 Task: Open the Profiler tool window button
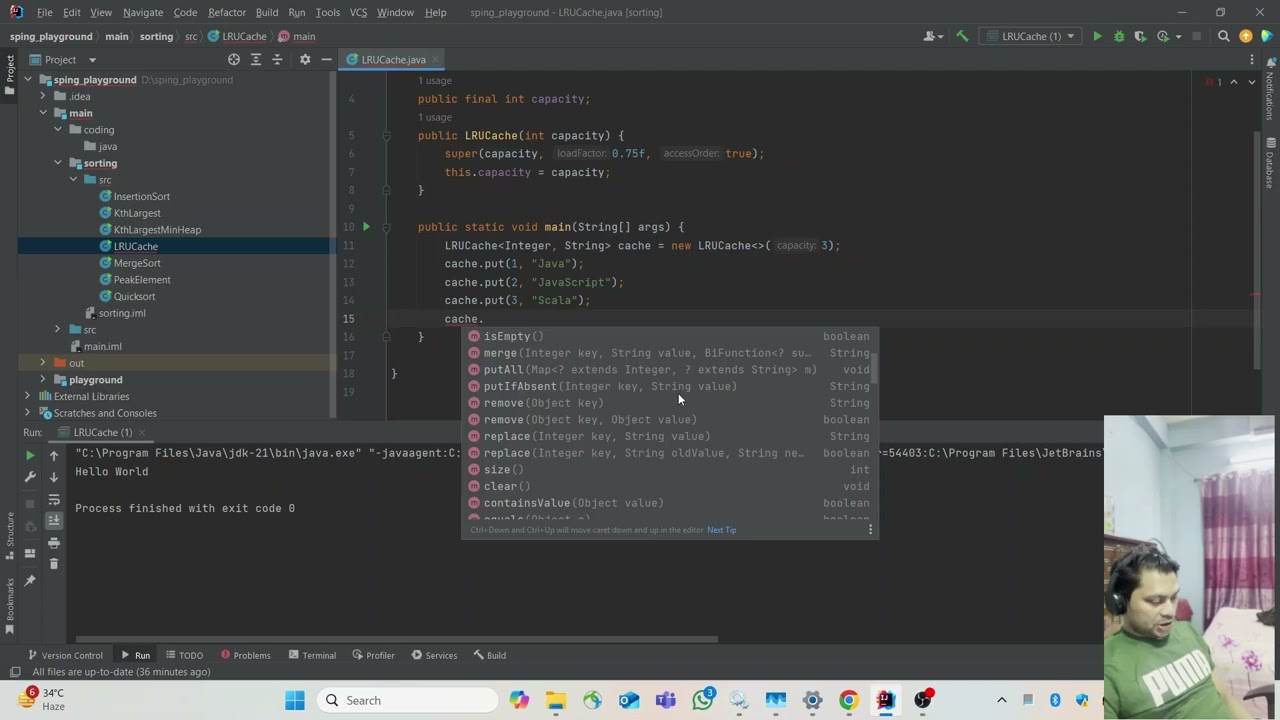[373, 656]
